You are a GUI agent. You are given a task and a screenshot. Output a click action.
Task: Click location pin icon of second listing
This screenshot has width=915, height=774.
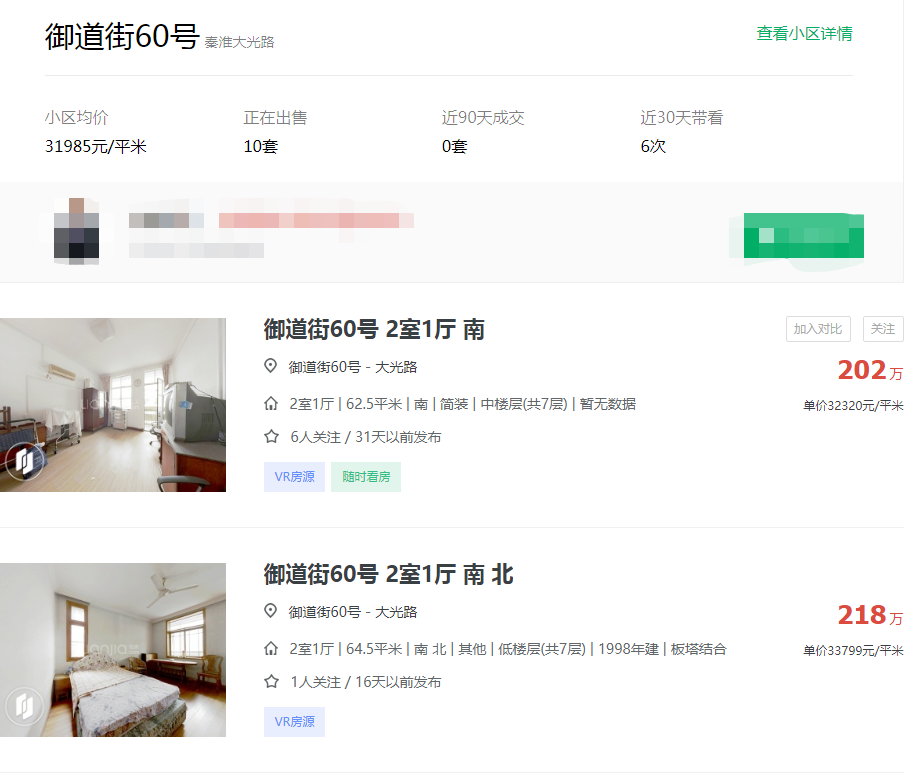(270, 611)
